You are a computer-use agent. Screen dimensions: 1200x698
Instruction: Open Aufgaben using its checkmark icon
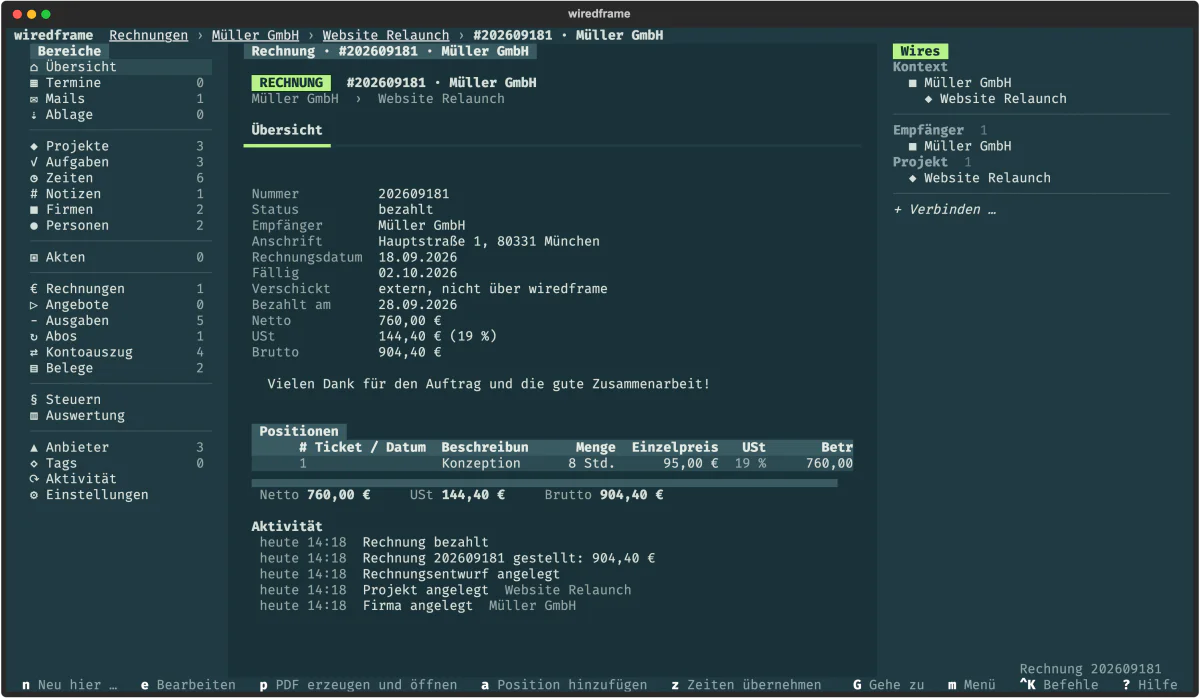click(x=34, y=162)
